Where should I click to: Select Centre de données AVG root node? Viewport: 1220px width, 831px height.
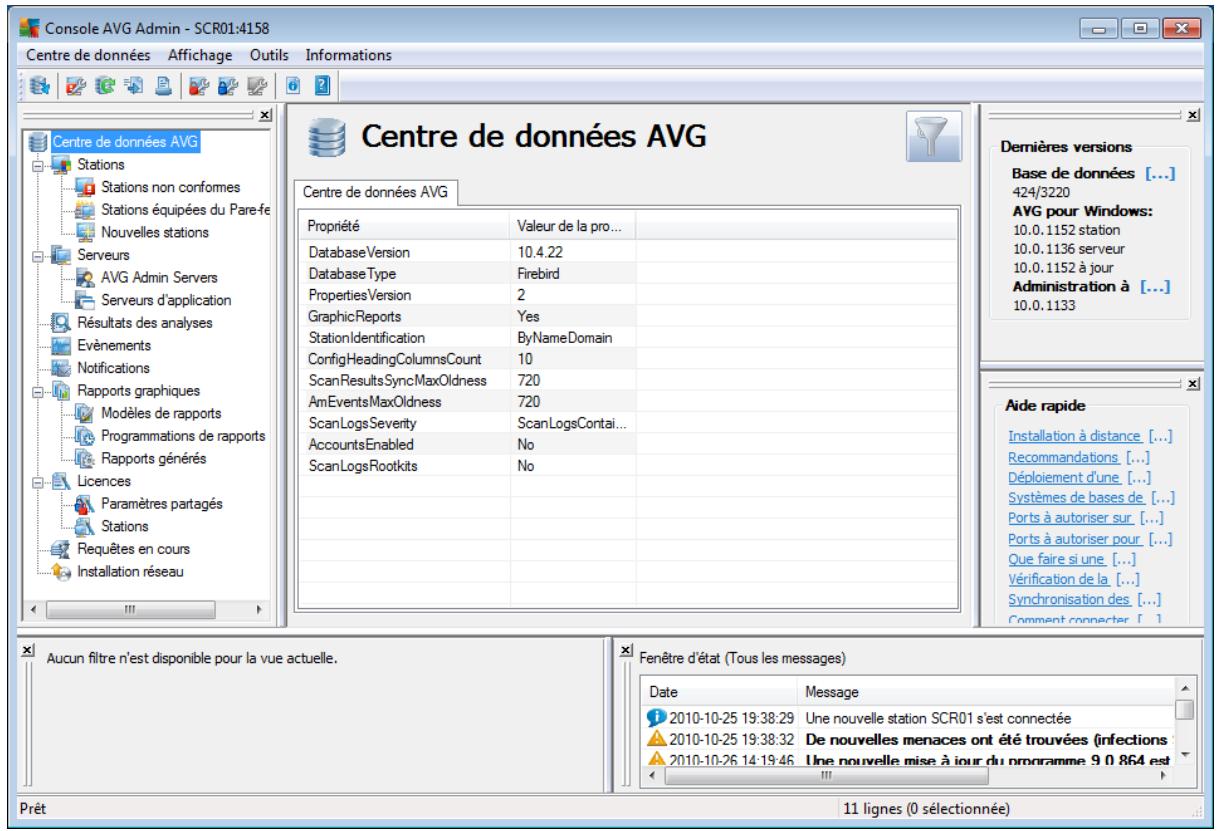pos(125,143)
